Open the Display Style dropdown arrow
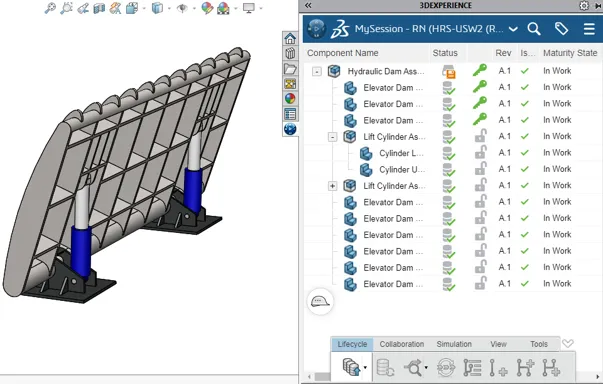603x384 pixels. pos(169,8)
